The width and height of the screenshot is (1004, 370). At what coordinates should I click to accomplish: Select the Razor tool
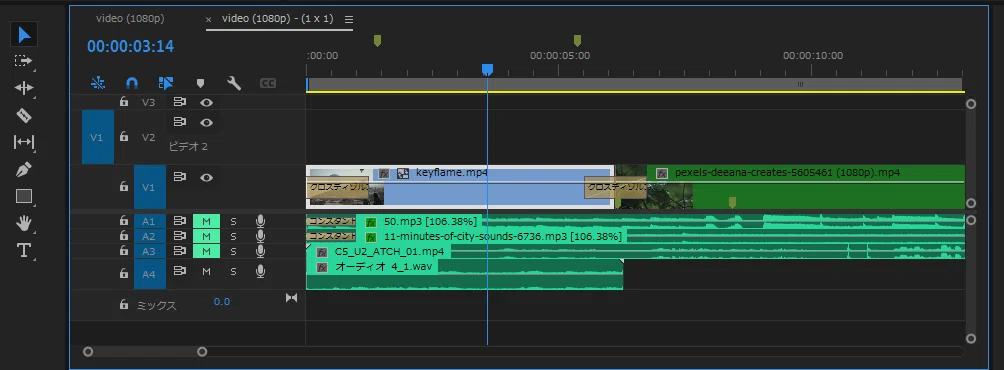click(24, 115)
